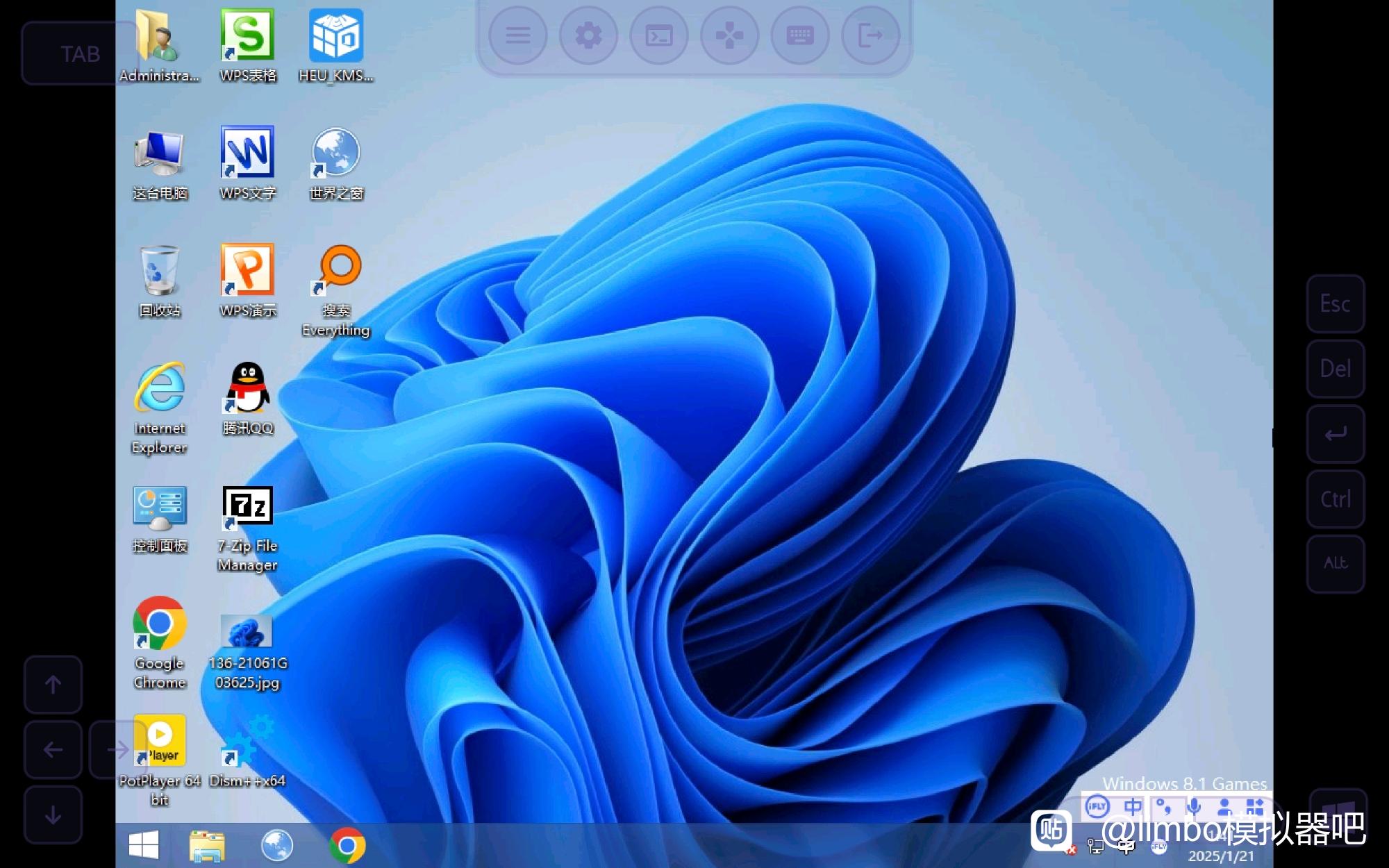Viewport: 1389px width, 868px height.
Task: Open File Explorer from the taskbar
Action: (x=207, y=846)
